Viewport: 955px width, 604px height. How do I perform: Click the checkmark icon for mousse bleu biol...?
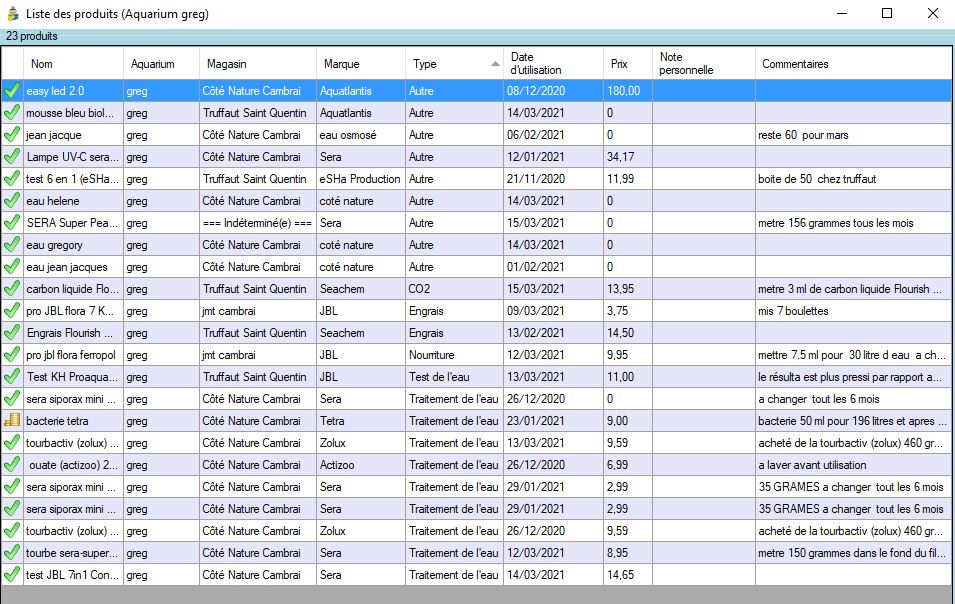[x=12, y=113]
